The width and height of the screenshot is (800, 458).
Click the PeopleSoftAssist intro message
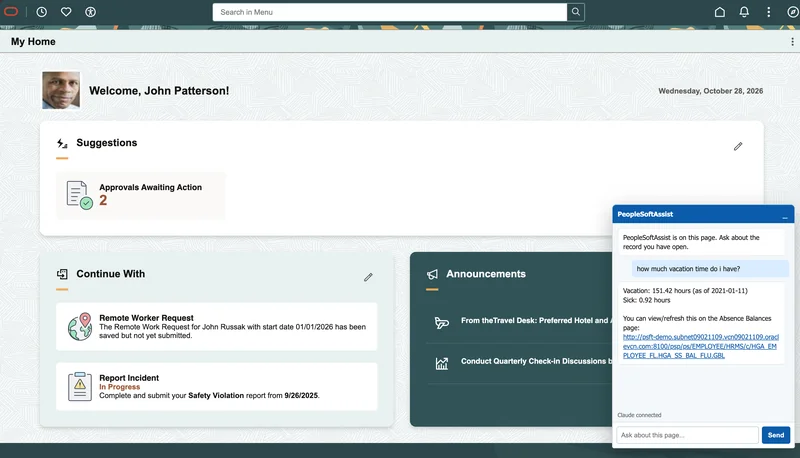(702, 242)
